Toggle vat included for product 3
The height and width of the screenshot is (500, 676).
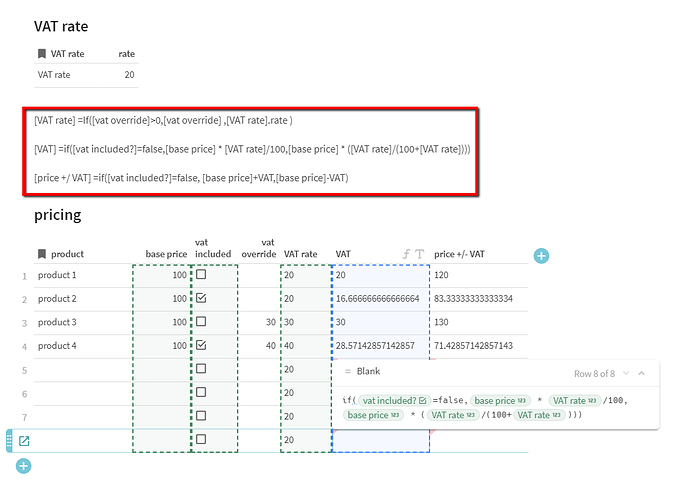pos(201,322)
